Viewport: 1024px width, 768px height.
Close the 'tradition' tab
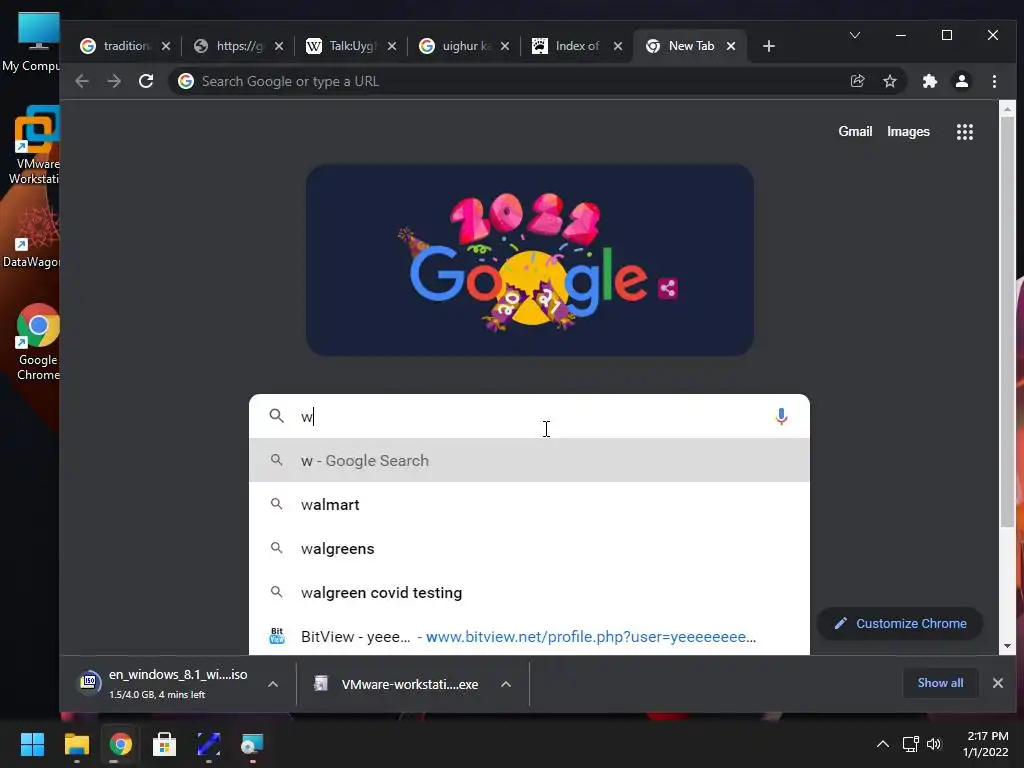(166, 46)
